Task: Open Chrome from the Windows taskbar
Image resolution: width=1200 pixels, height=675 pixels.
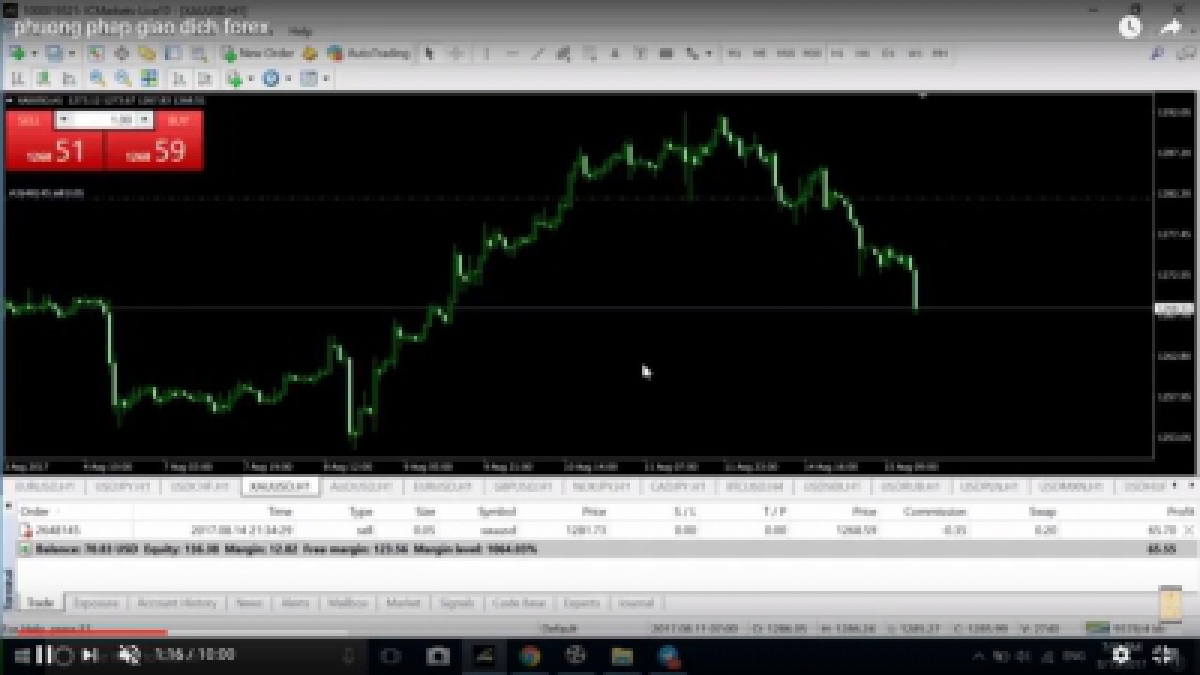Action: pyautogui.click(x=529, y=656)
